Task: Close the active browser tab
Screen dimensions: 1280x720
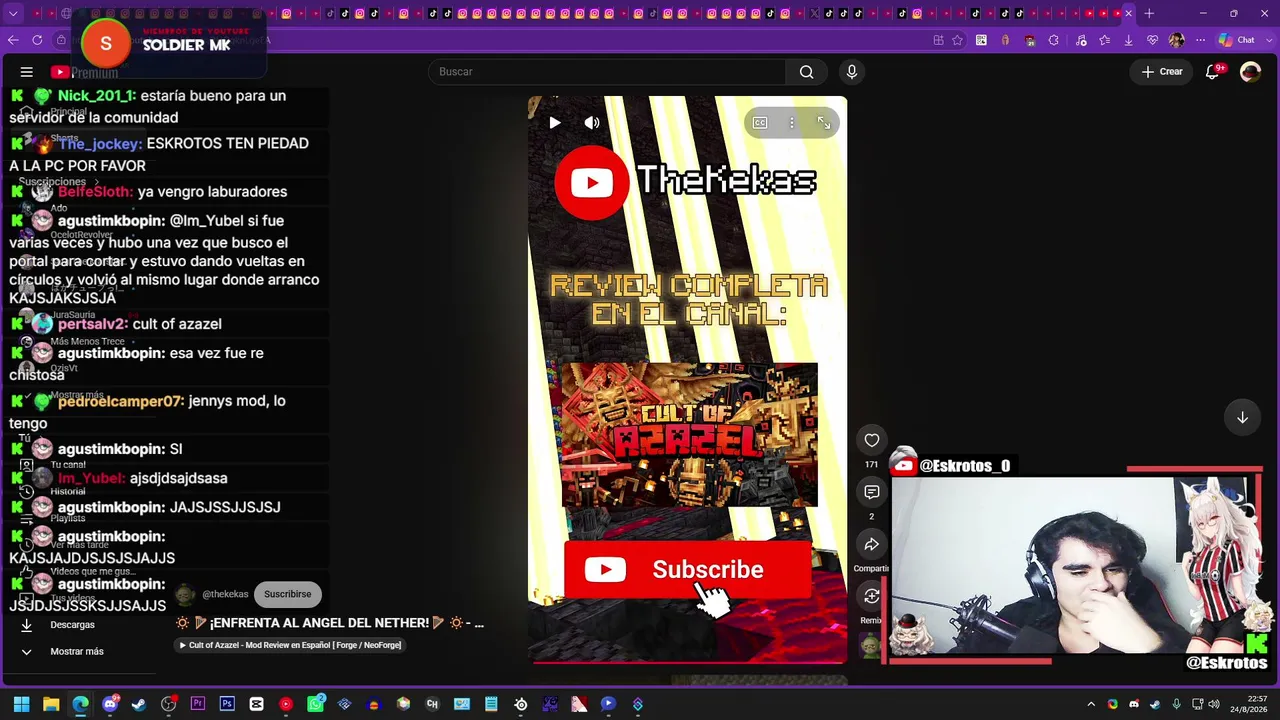Action: click(x=1129, y=14)
